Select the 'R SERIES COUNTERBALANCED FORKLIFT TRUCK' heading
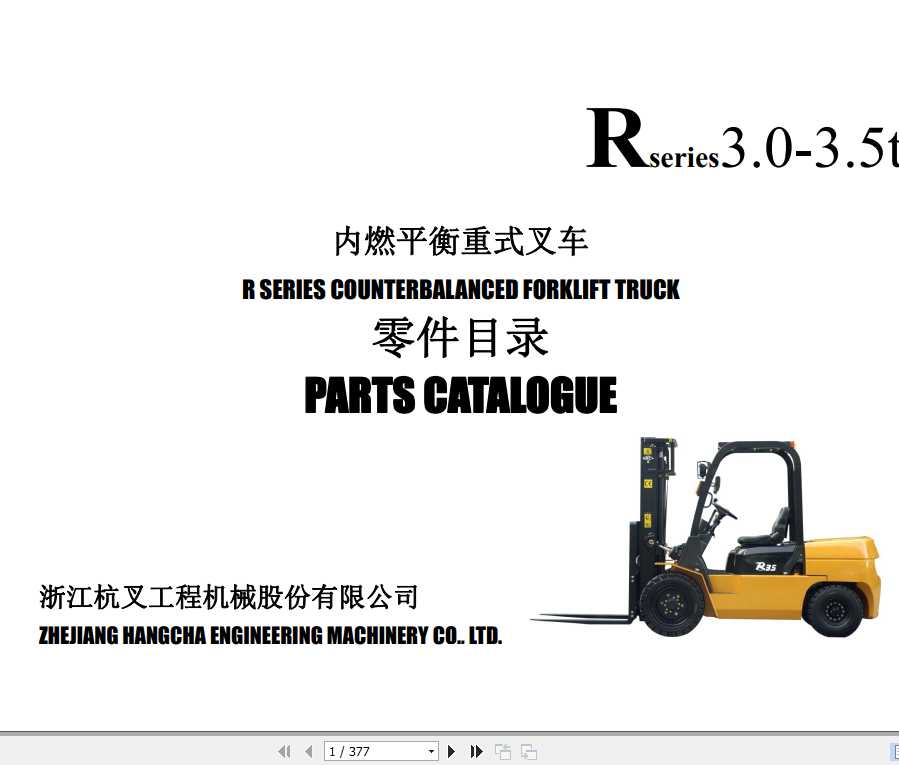 tap(461, 289)
